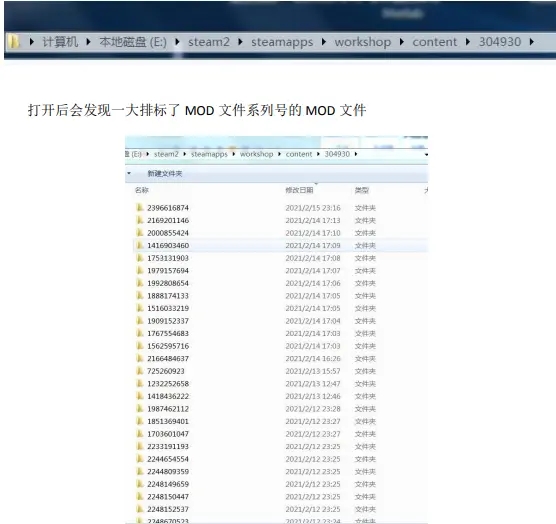Sort by 名称 column header
The image size is (556, 524).
tap(141, 190)
